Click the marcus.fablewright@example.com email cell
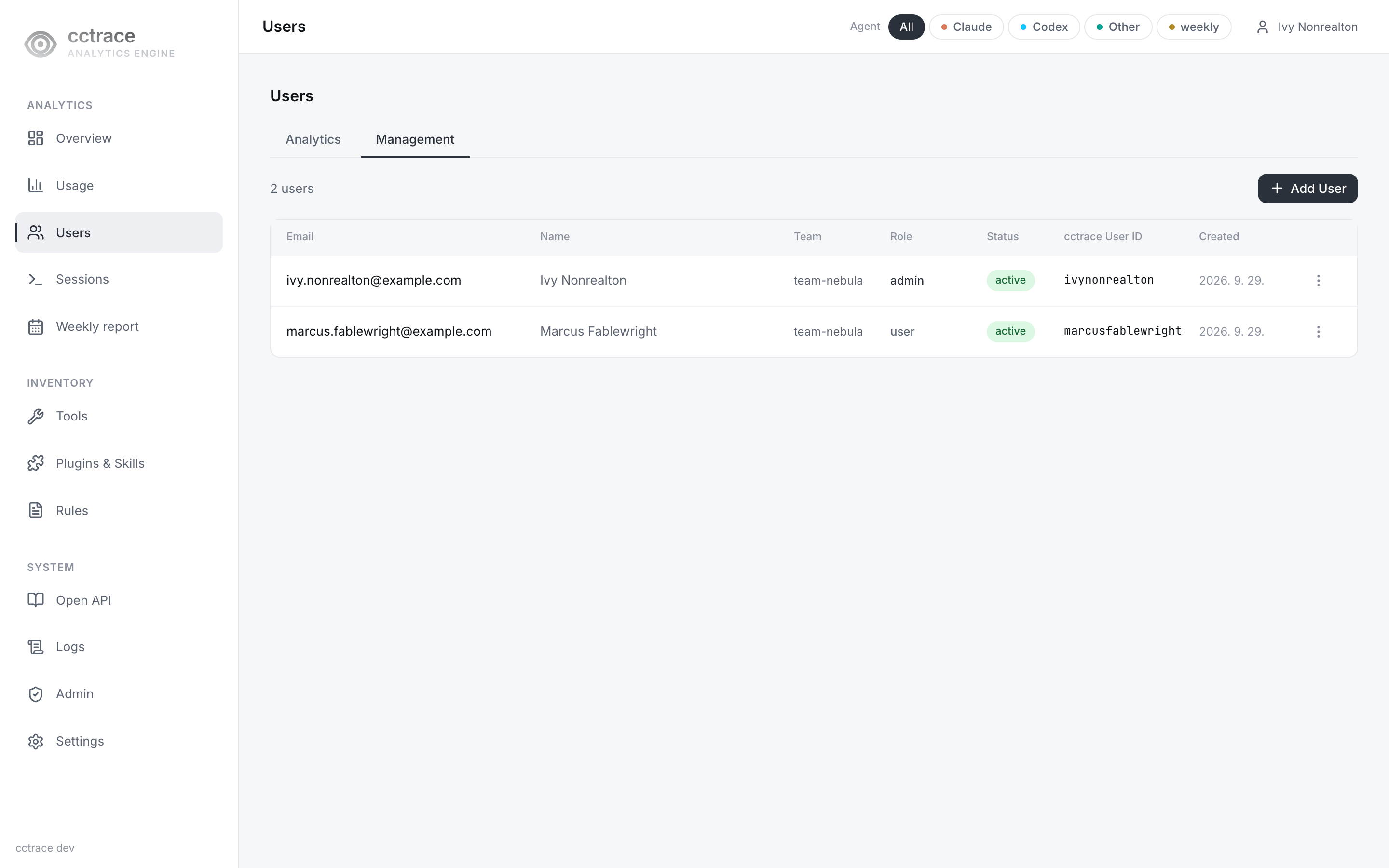The width and height of the screenshot is (1389, 868). [389, 331]
